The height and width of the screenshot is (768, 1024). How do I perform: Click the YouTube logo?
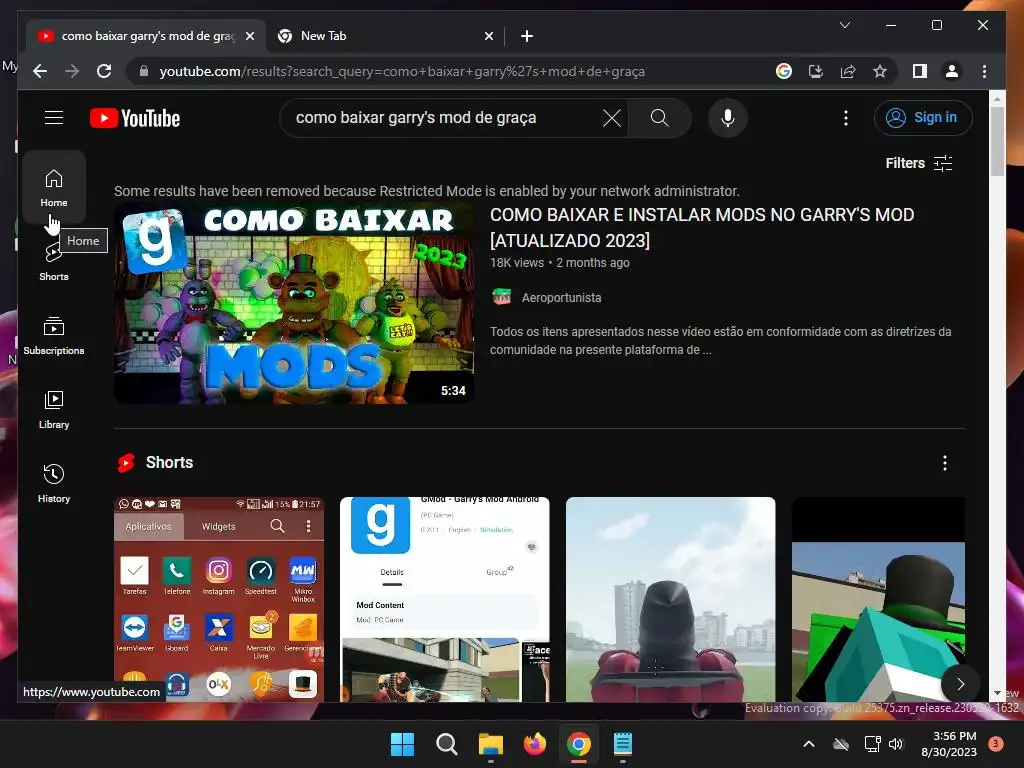[x=135, y=118]
